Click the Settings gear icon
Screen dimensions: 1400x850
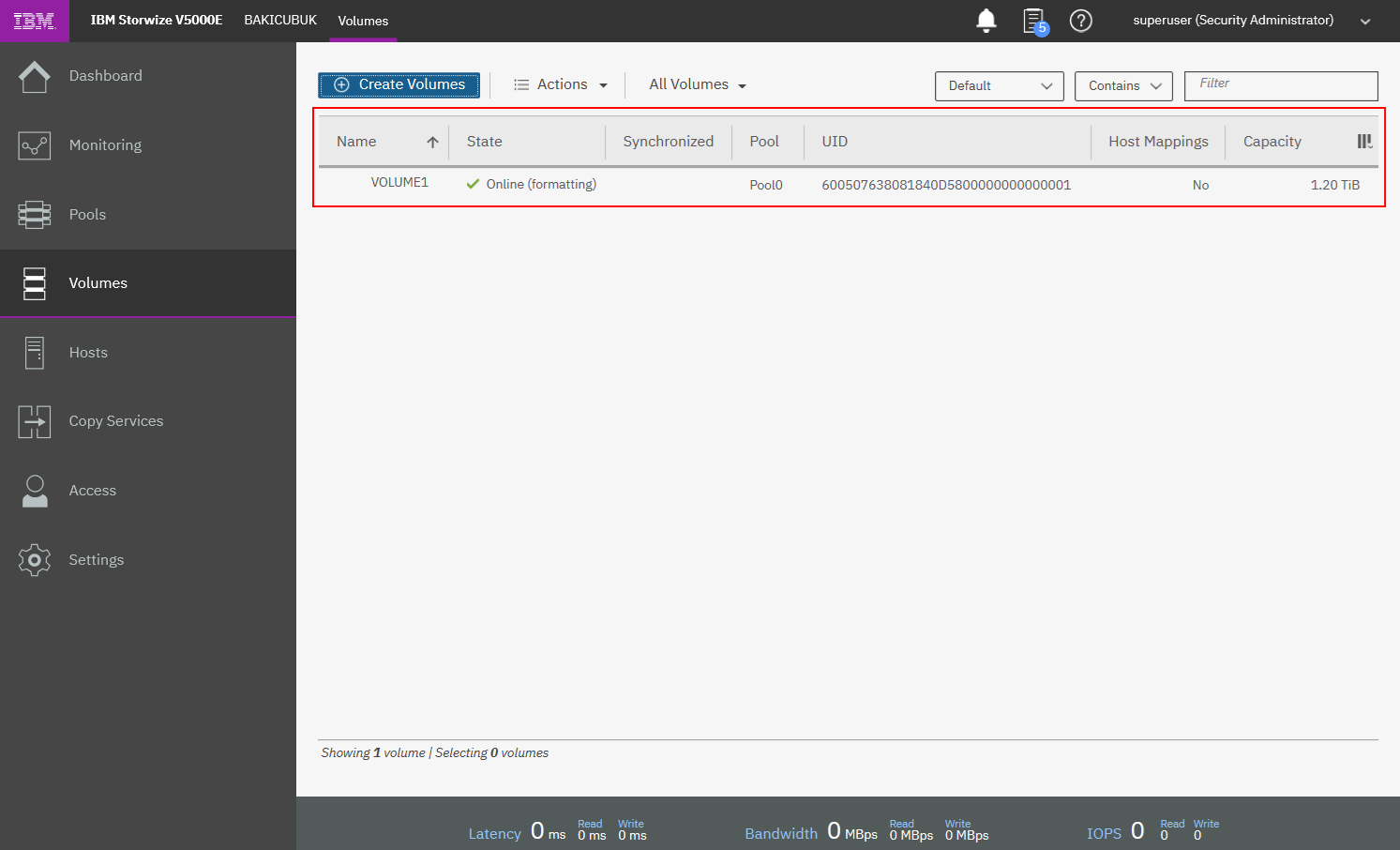click(35, 560)
